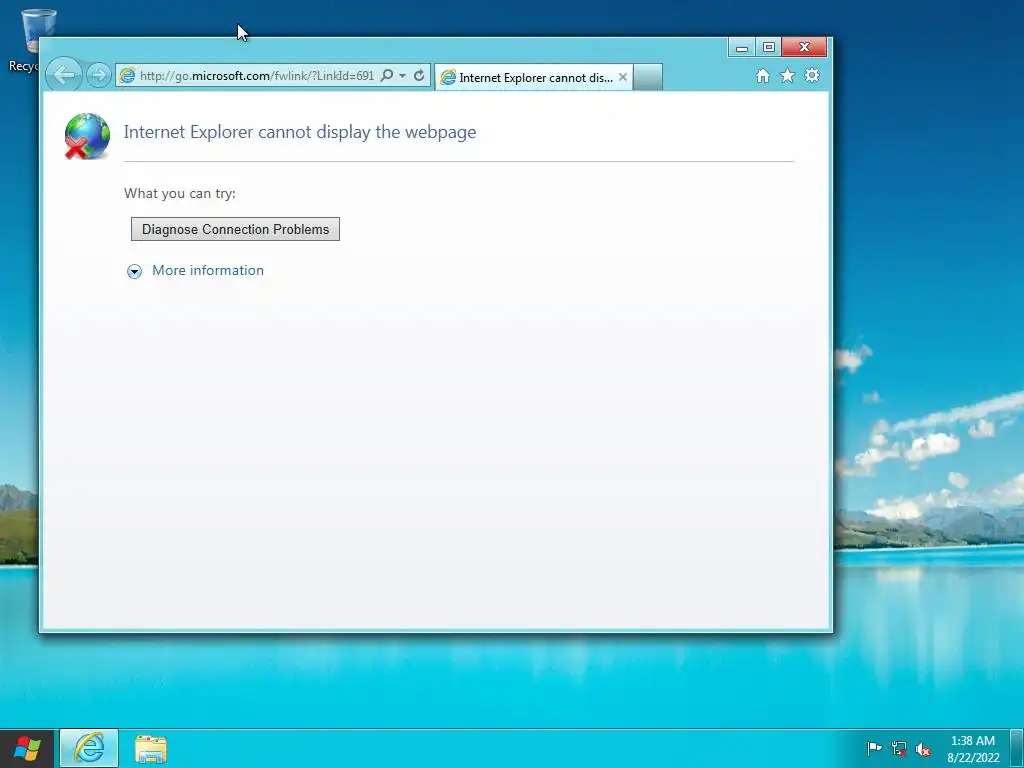
Task: Open the address bar autocomplete dropdown arrow
Action: (x=402, y=76)
